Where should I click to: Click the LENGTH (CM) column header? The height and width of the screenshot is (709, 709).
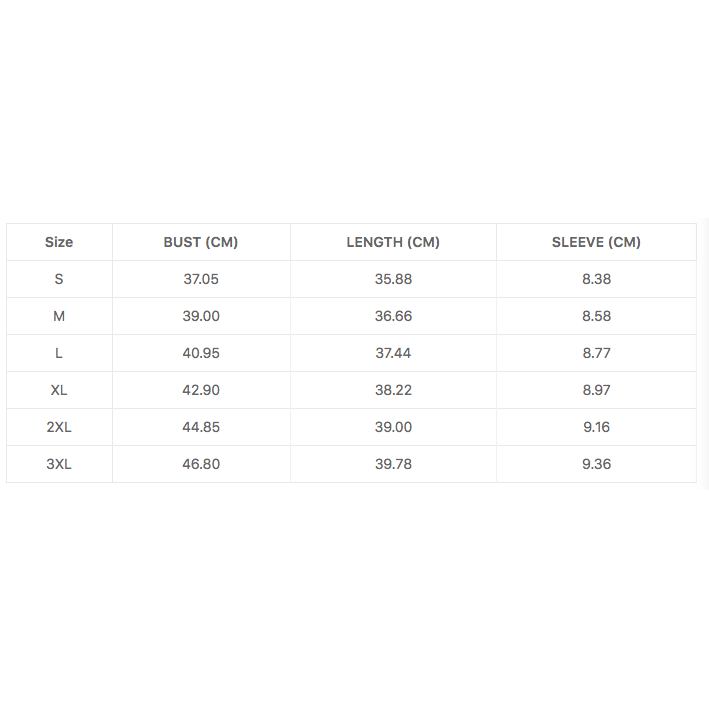(393, 242)
